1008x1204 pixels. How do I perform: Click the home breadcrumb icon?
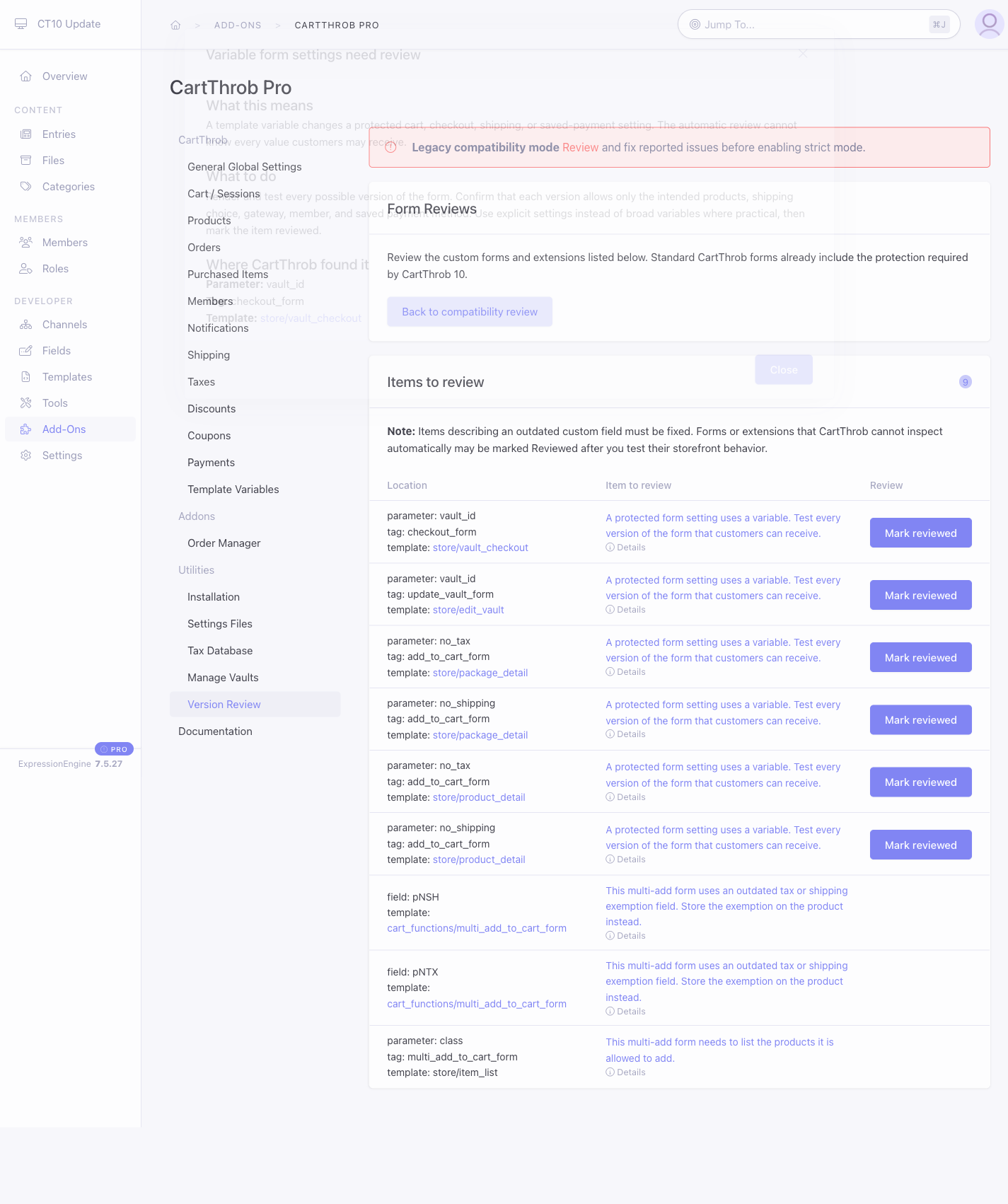tap(175, 25)
